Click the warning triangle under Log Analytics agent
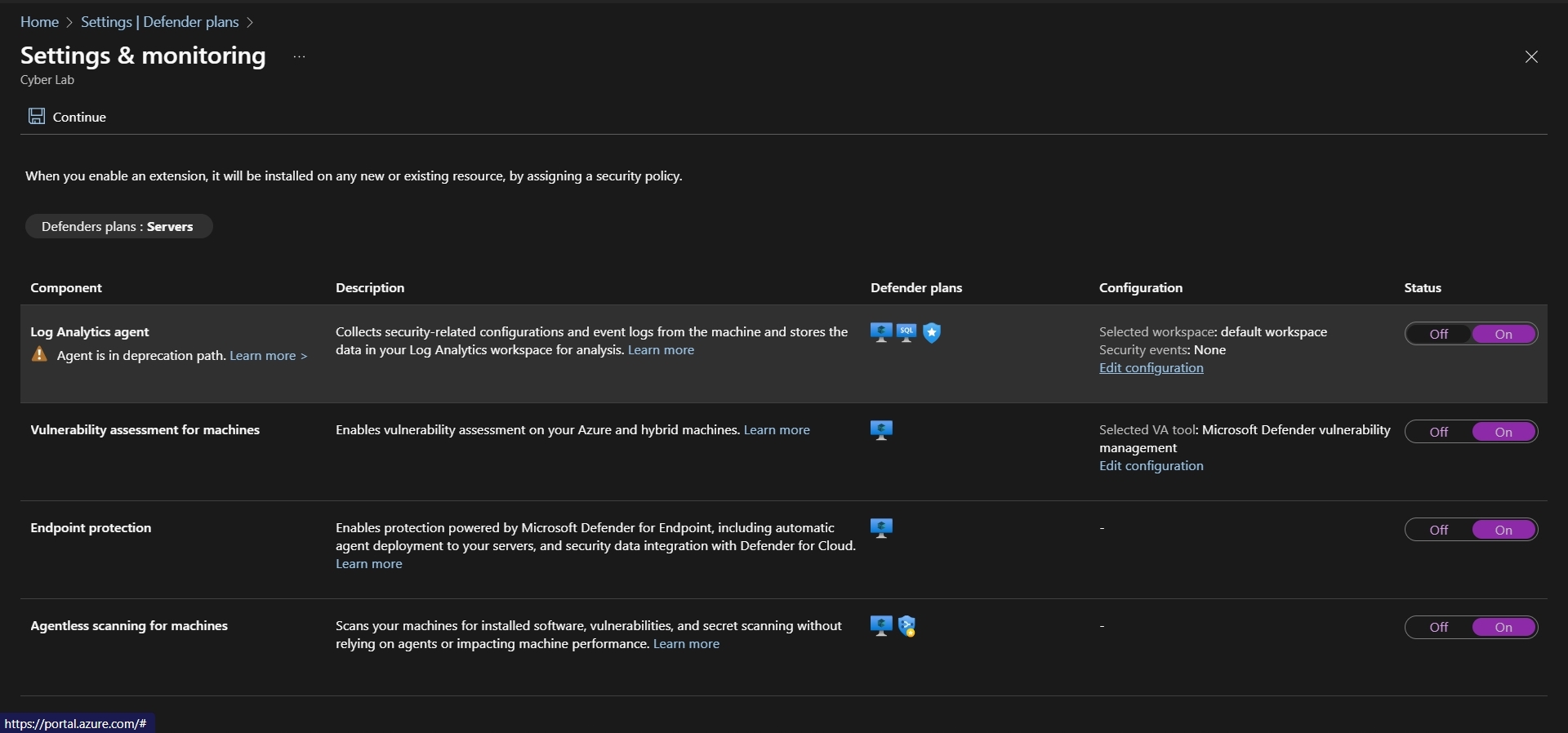This screenshot has height=733, width=1568. tap(39, 354)
